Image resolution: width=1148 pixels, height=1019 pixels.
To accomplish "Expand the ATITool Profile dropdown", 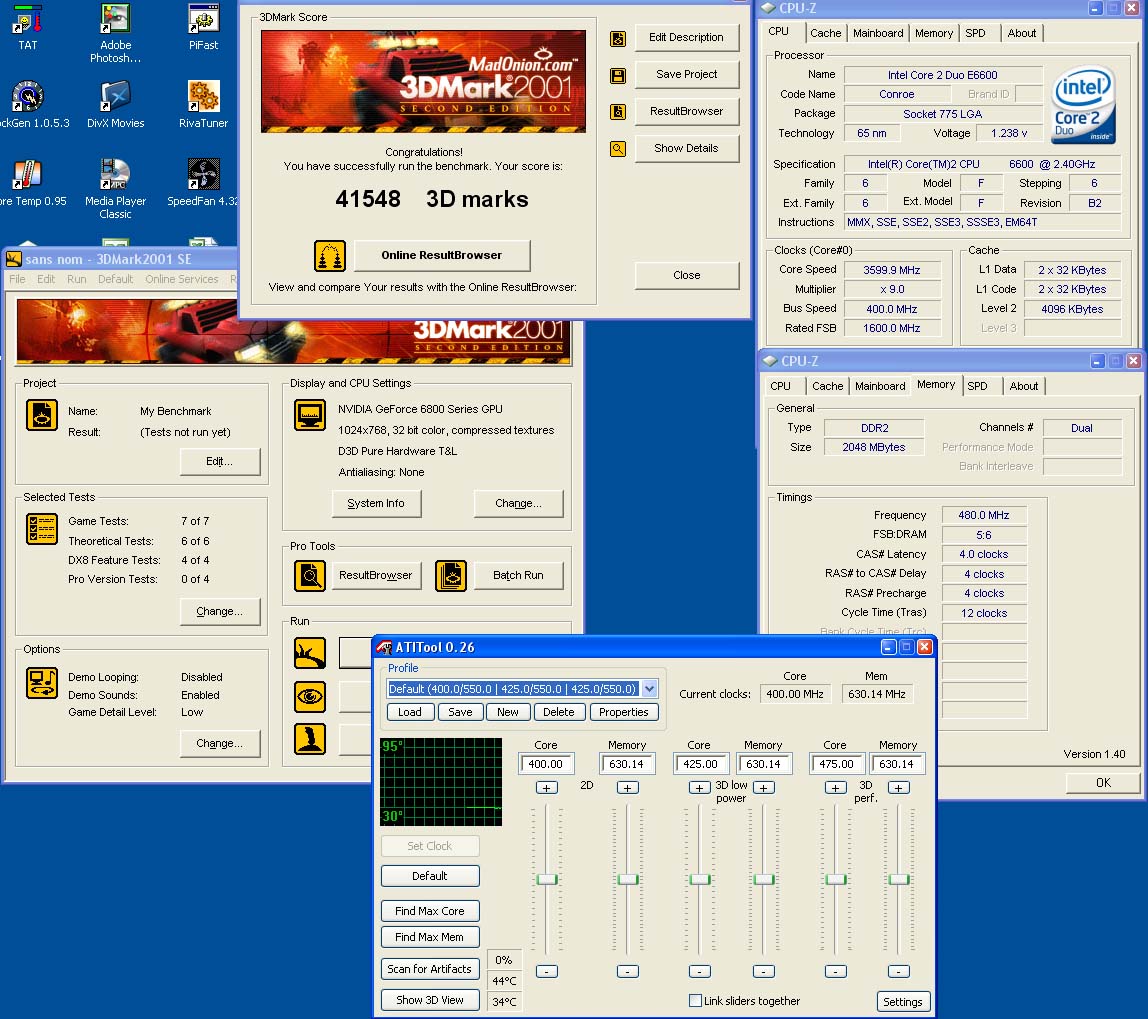I will 649,689.
